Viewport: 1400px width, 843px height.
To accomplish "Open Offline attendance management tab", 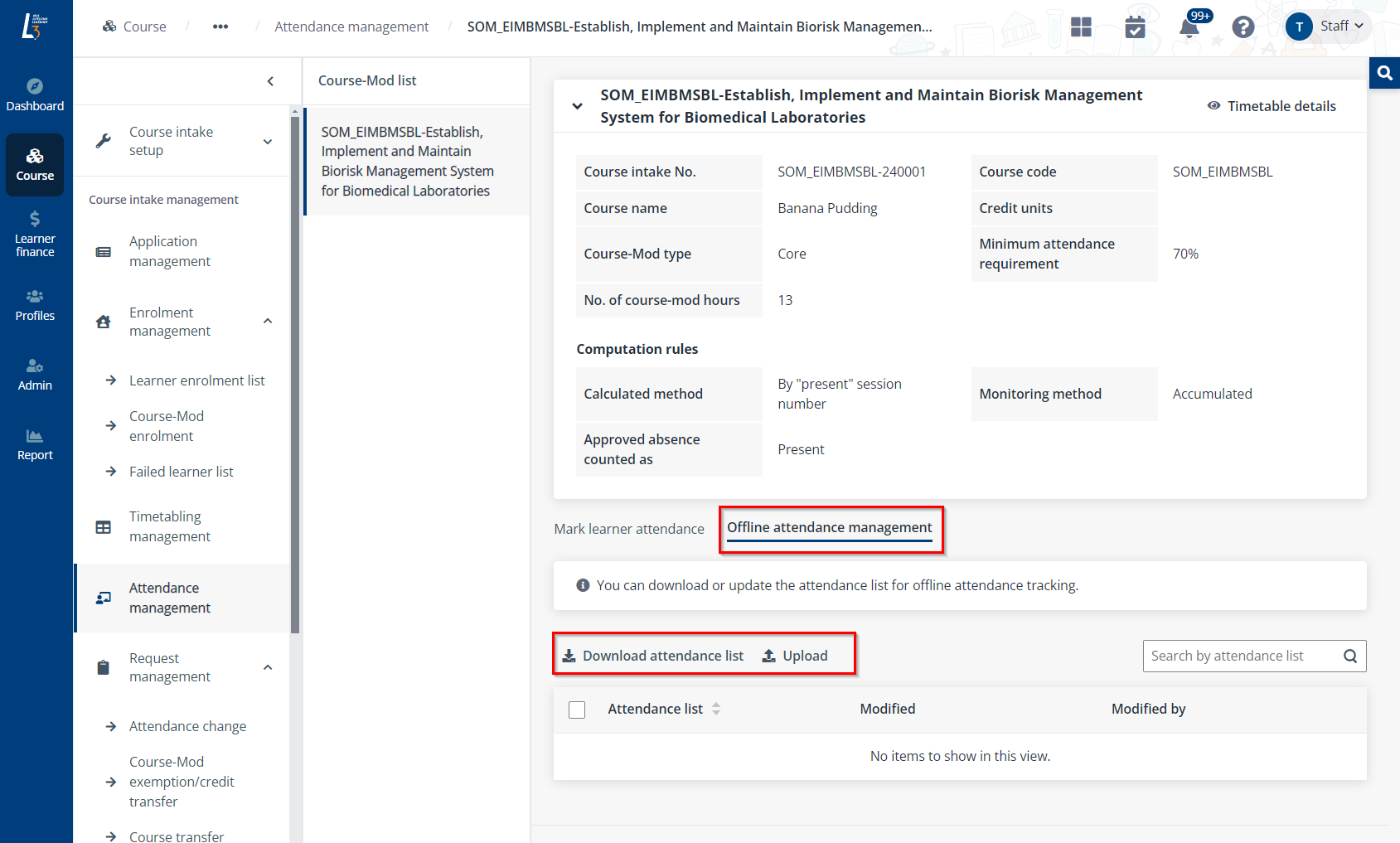I will (x=829, y=527).
